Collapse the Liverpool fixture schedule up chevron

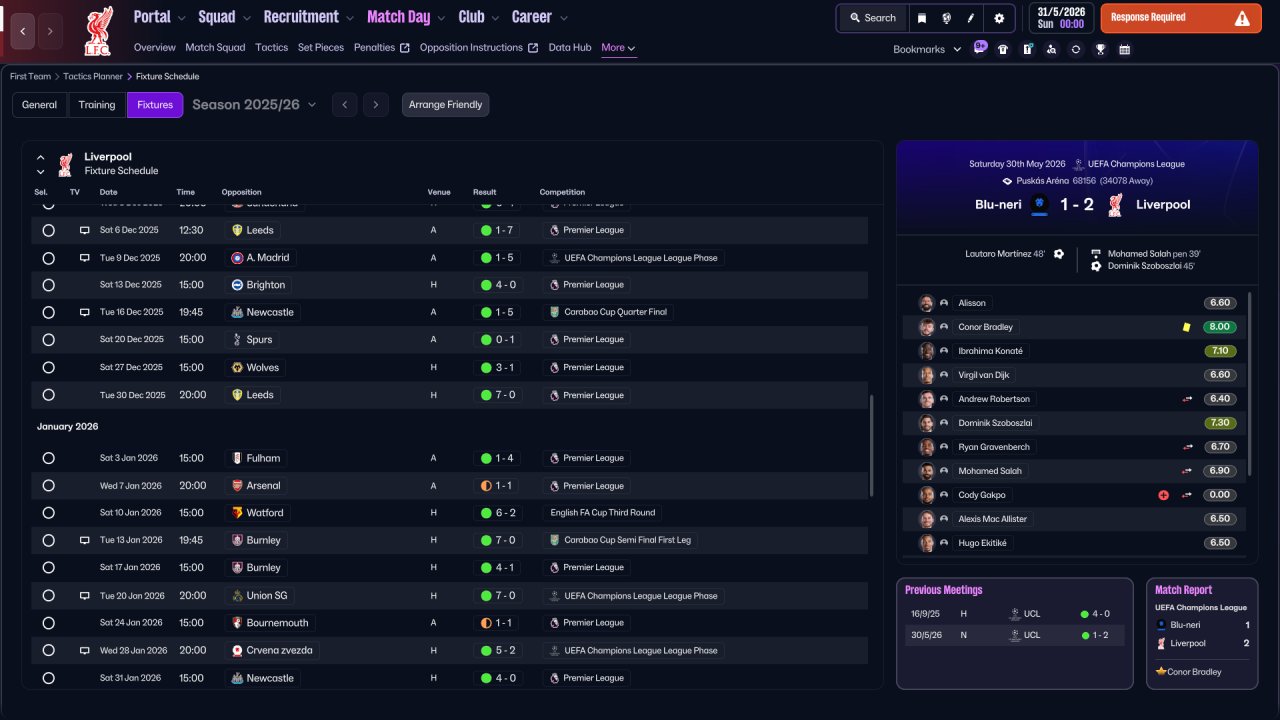(41, 157)
